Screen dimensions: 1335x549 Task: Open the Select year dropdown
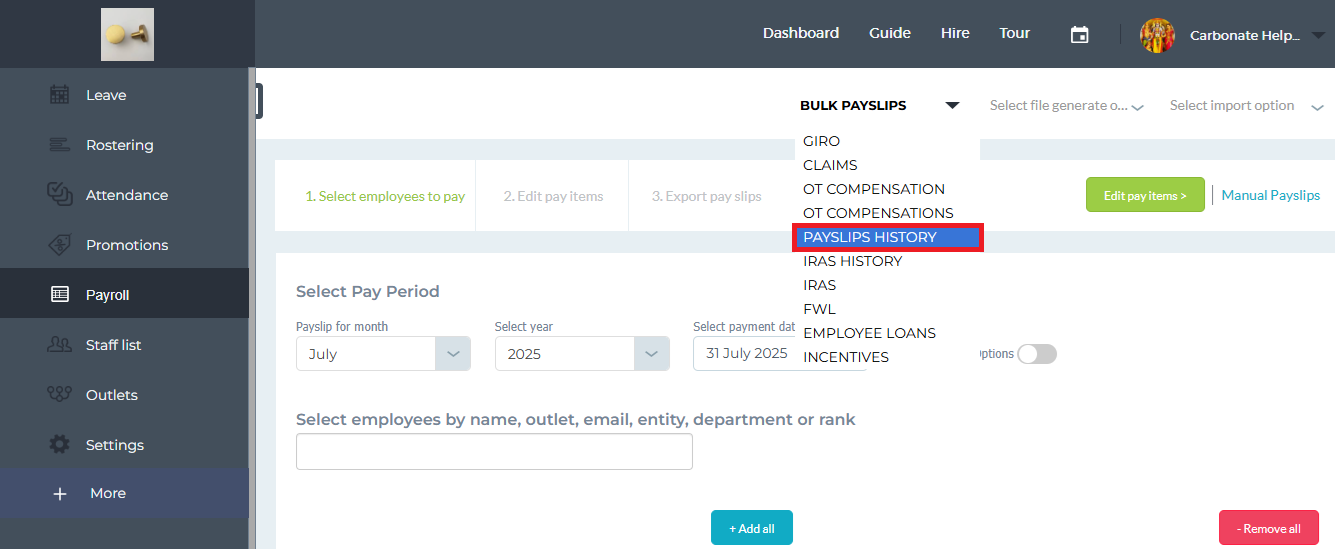pos(651,354)
